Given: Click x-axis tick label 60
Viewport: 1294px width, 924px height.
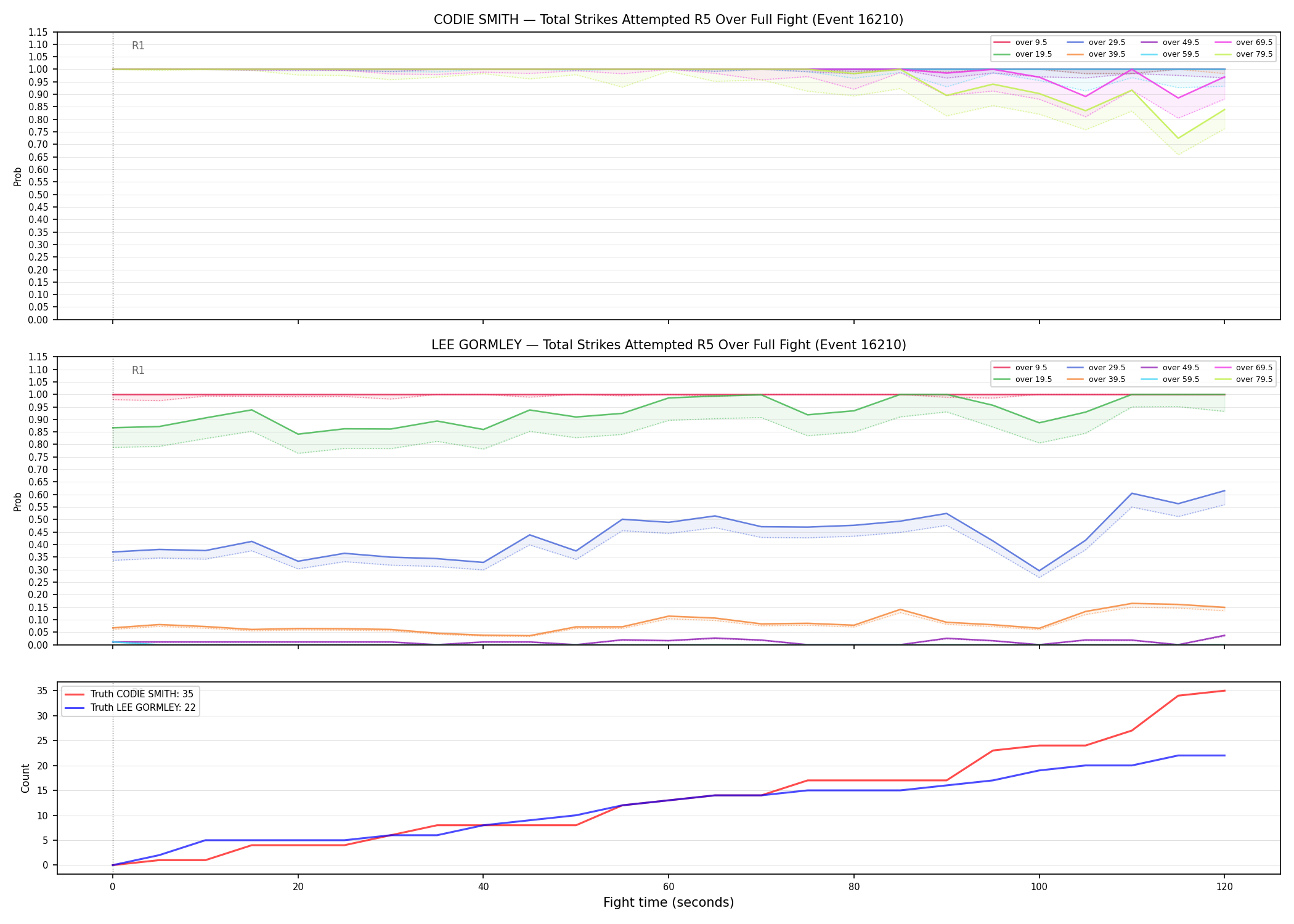Looking at the screenshot, I should [x=669, y=887].
